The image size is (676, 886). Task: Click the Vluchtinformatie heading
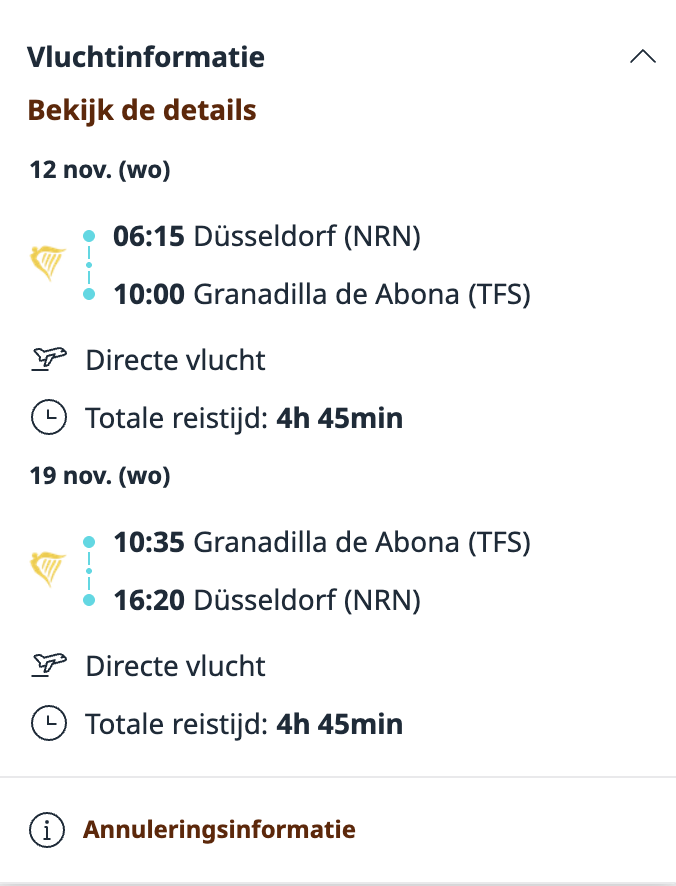pos(146,57)
